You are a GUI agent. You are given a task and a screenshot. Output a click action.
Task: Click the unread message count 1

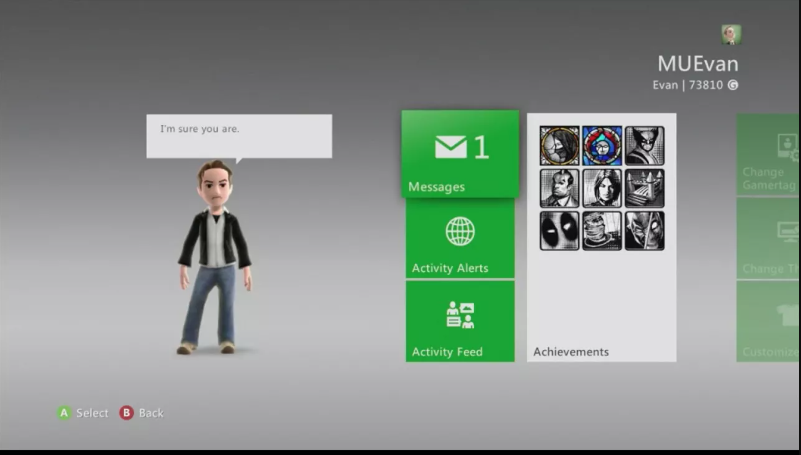click(x=481, y=148)
